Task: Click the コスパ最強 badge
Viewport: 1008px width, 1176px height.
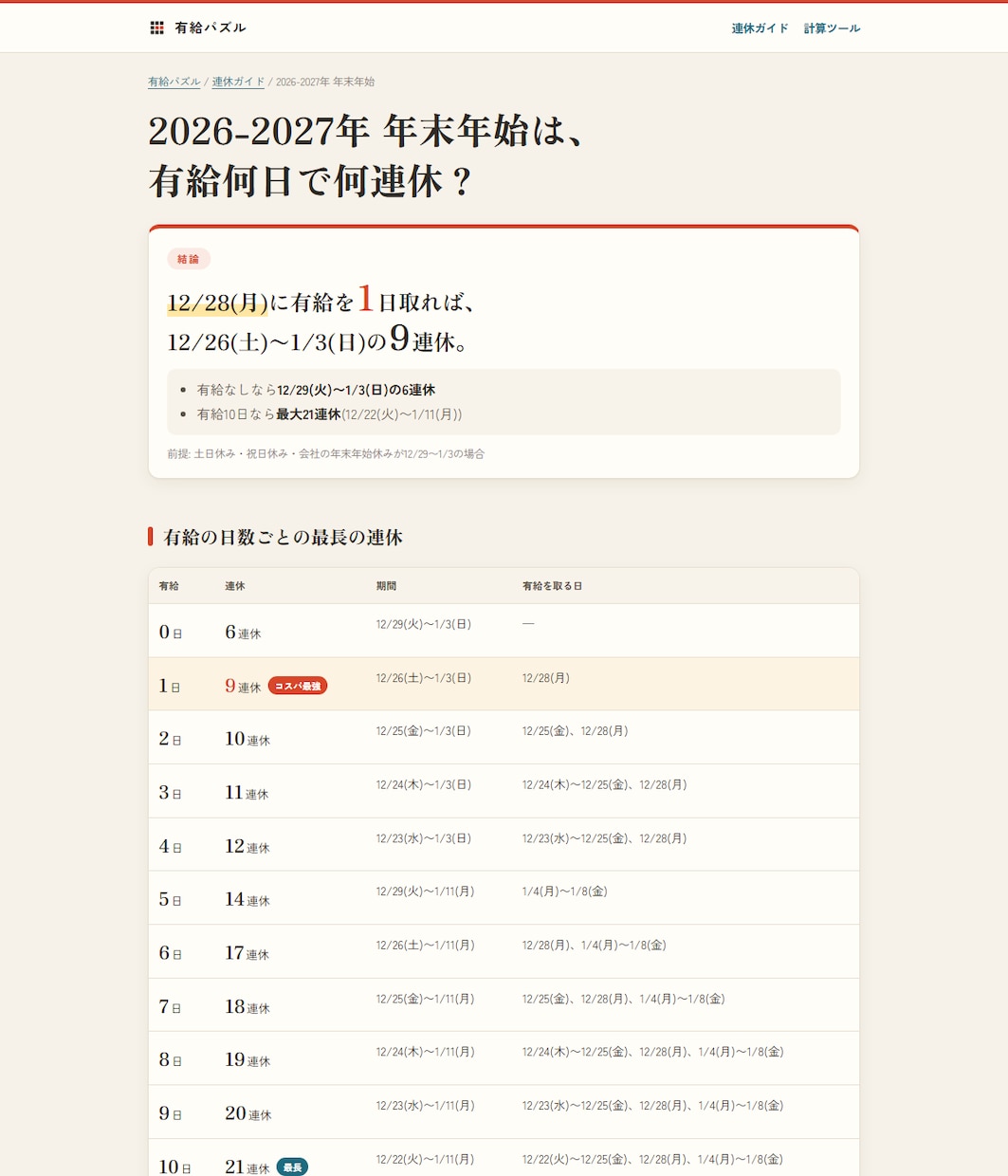Action: 298,686
